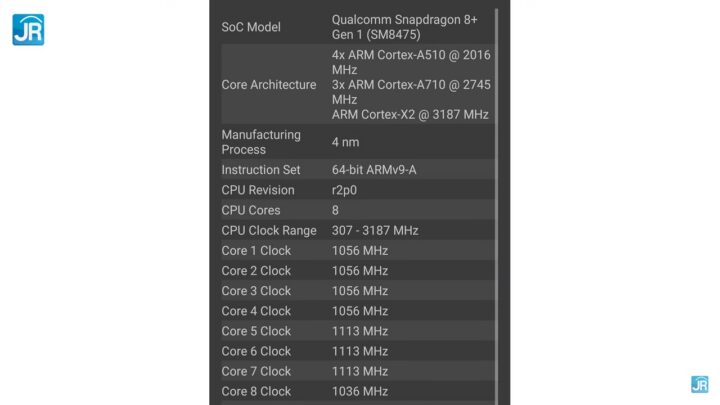Select the CPU Revision row label
This screenshot has width=720, height=405.
coord(258,190)
